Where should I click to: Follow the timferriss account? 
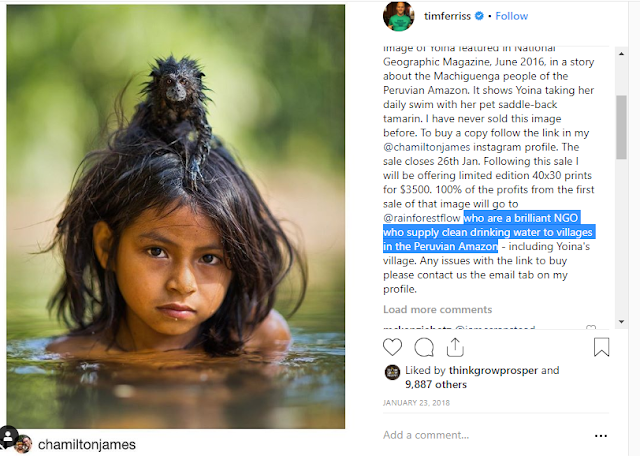click(511, 17)
